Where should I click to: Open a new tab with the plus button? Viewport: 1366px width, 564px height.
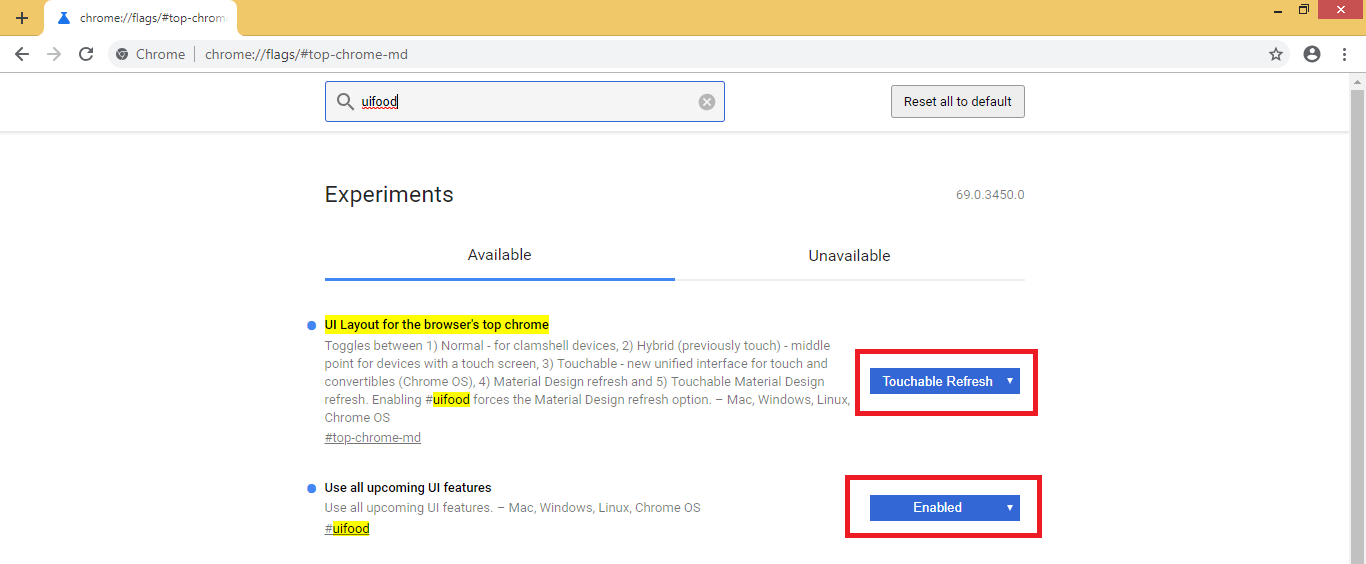click(22, 18)
